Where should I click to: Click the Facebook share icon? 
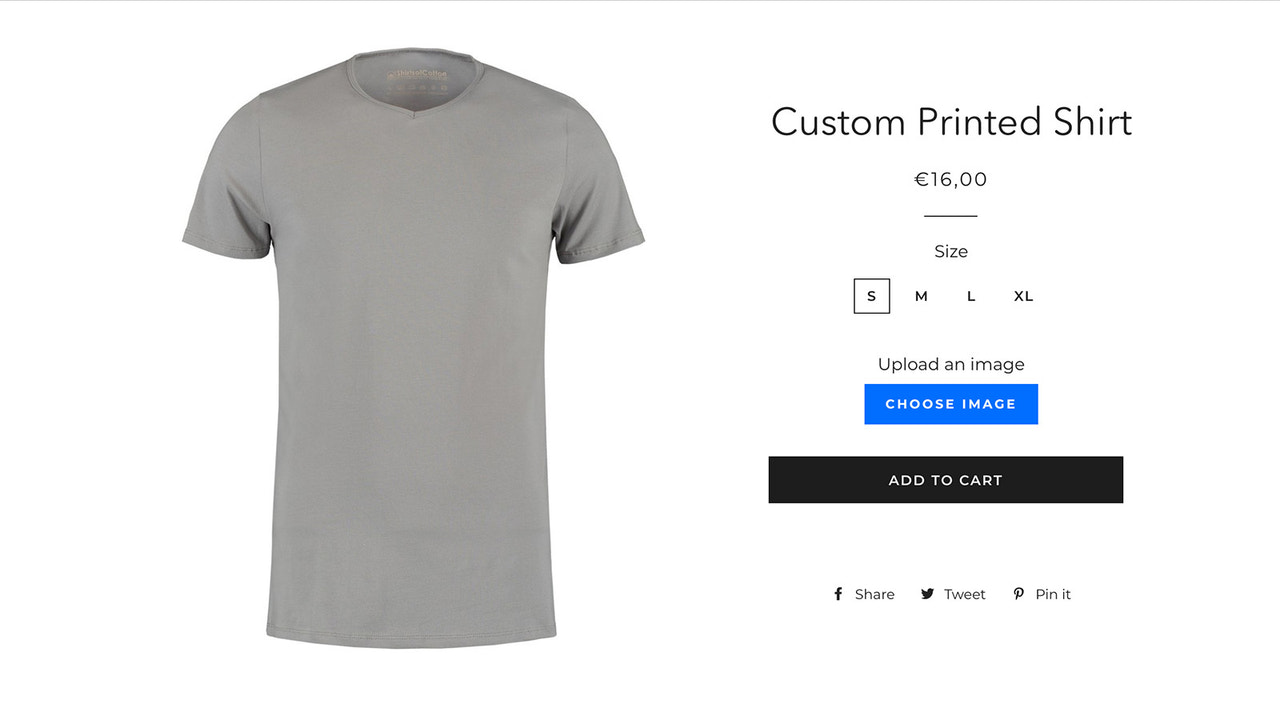pyautogui.click(x=836, y=593)
